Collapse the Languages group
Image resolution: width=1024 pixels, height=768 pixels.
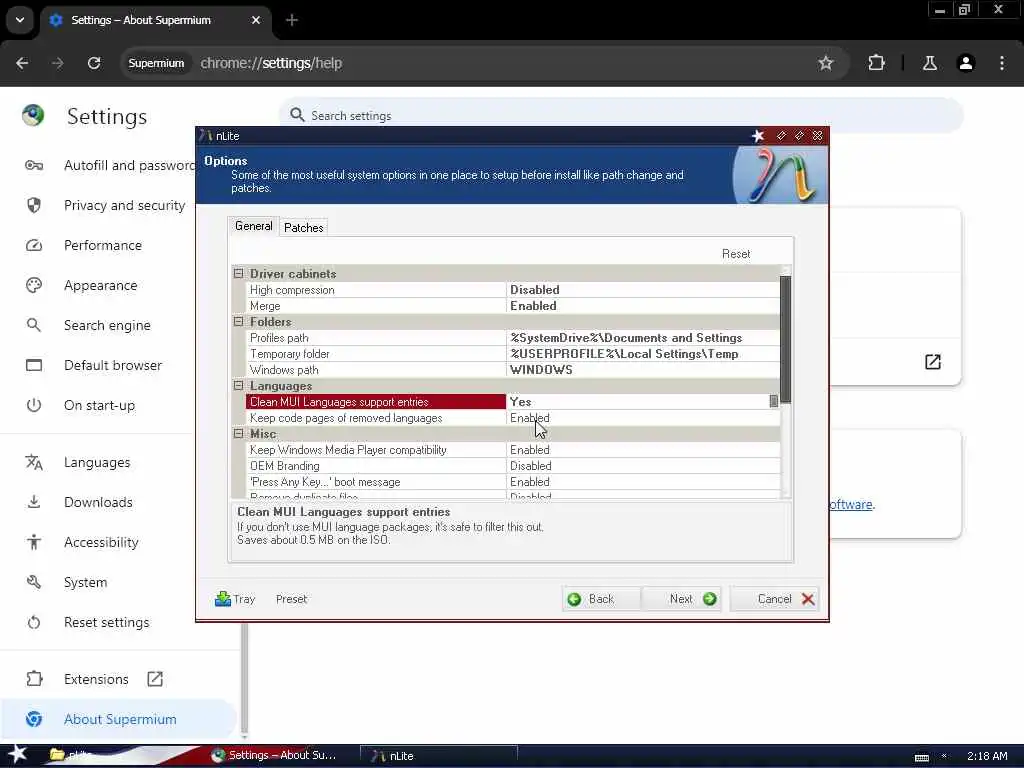(238, 385)
